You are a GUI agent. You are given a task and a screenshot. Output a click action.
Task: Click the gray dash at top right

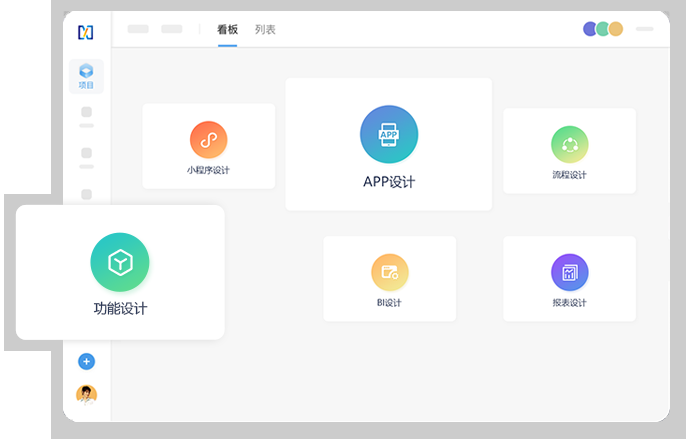(645, 29)
